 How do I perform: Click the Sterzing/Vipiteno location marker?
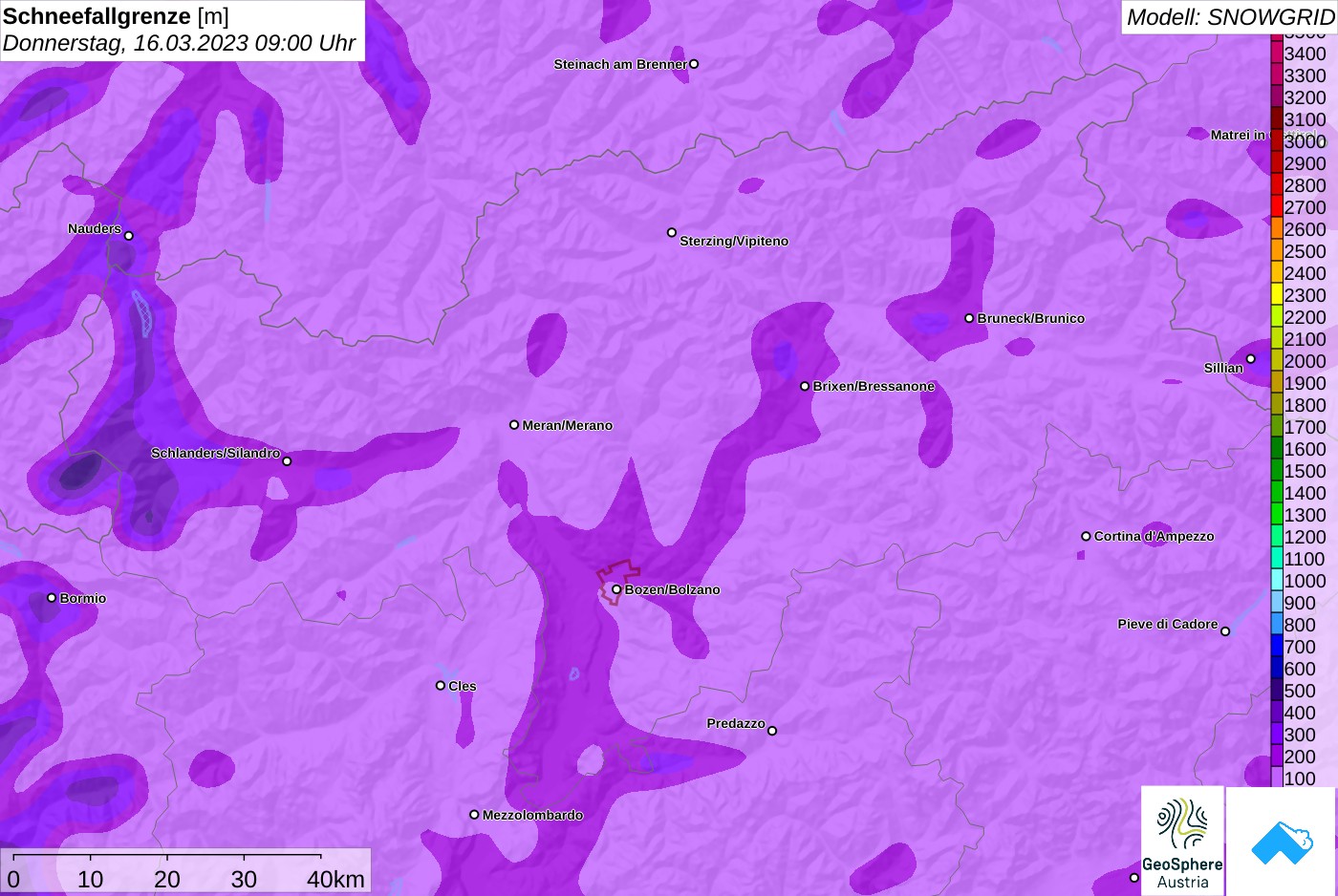672,232
